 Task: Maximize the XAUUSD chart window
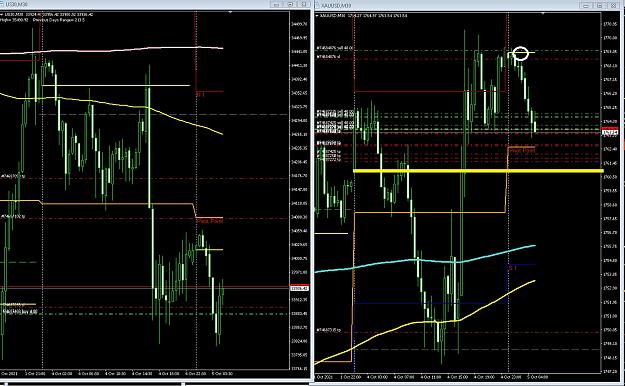point(600,6)
